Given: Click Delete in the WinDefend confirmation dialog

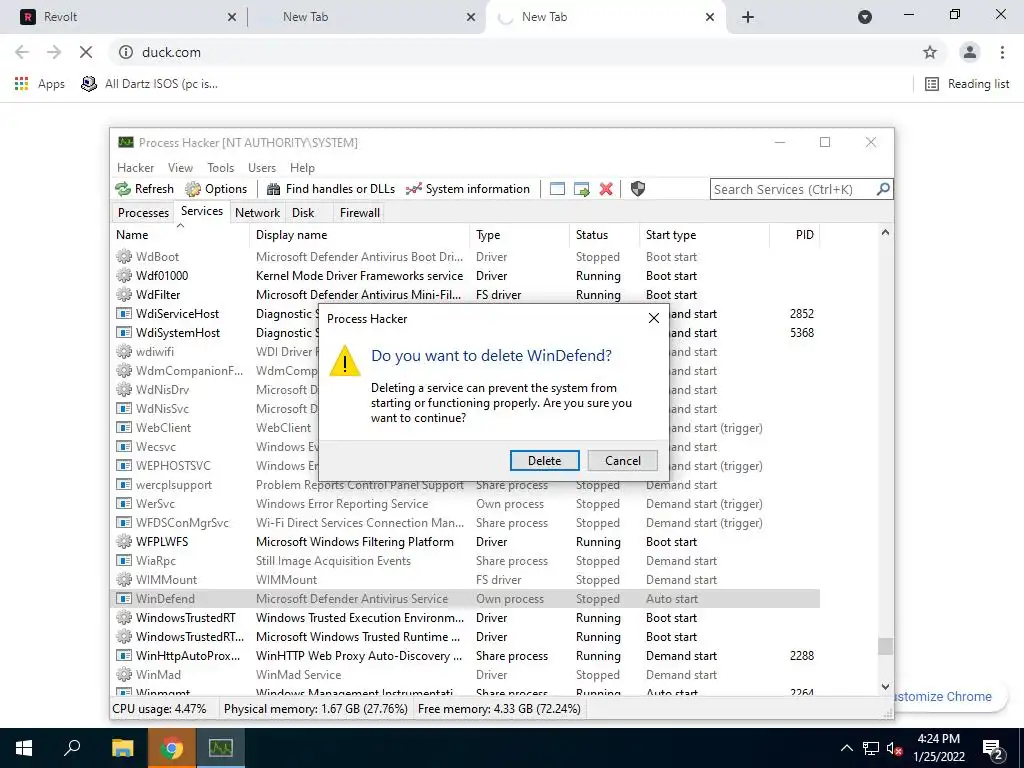Looking at the screenshot, I should point(544,460).
